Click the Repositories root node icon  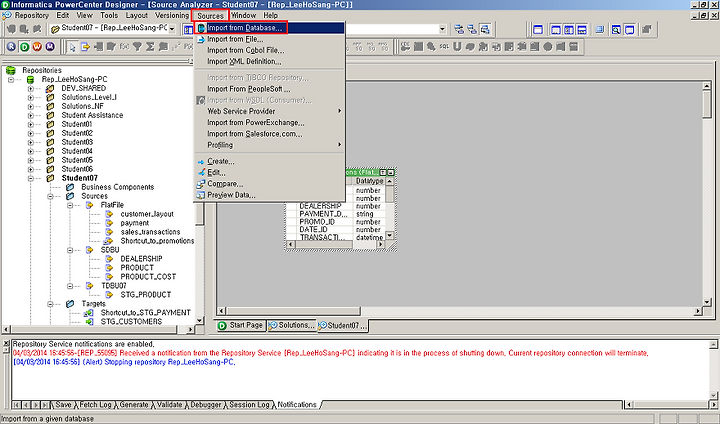(11, 70)
